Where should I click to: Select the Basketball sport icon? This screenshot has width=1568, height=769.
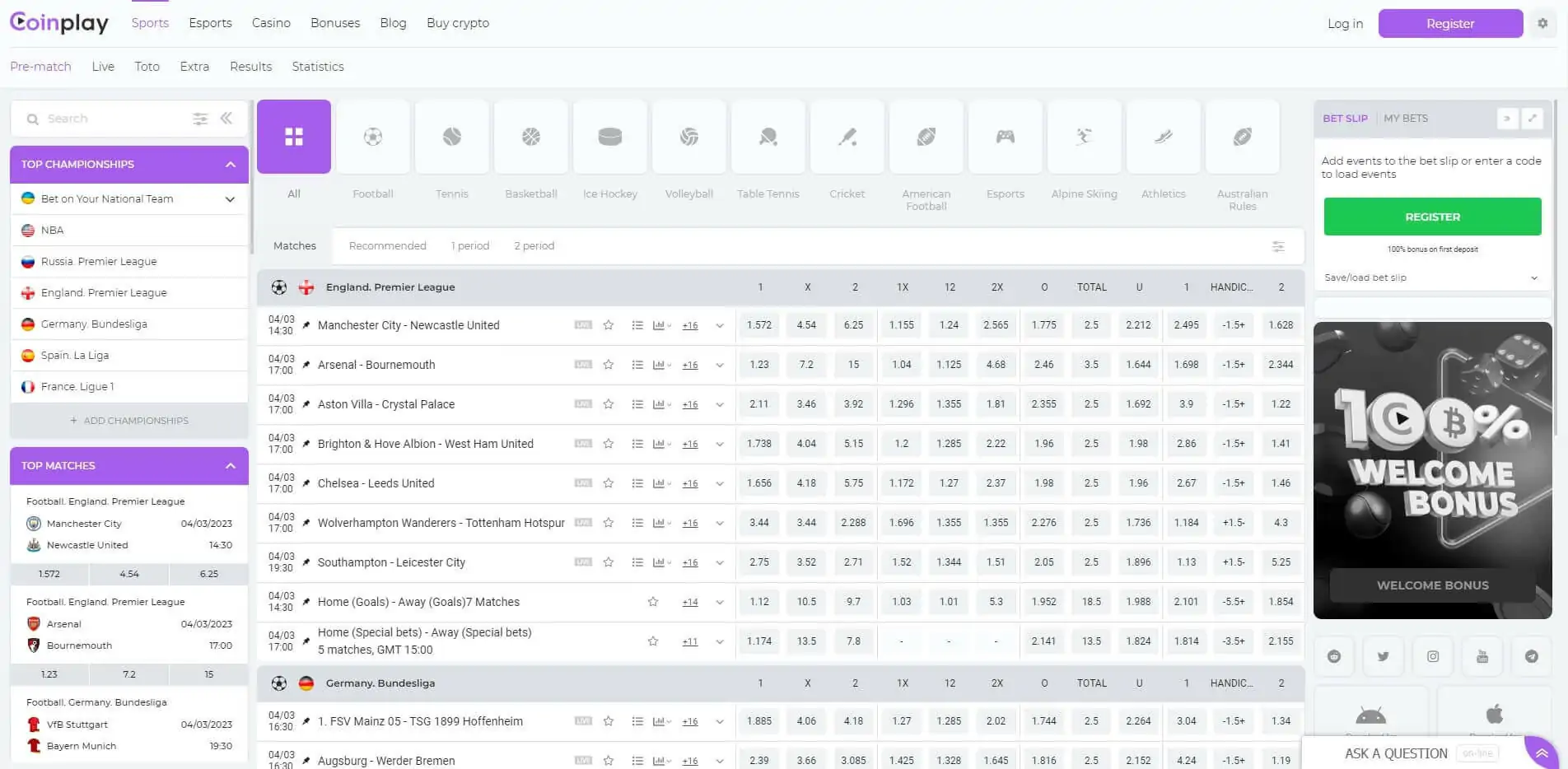click(530, 137)
